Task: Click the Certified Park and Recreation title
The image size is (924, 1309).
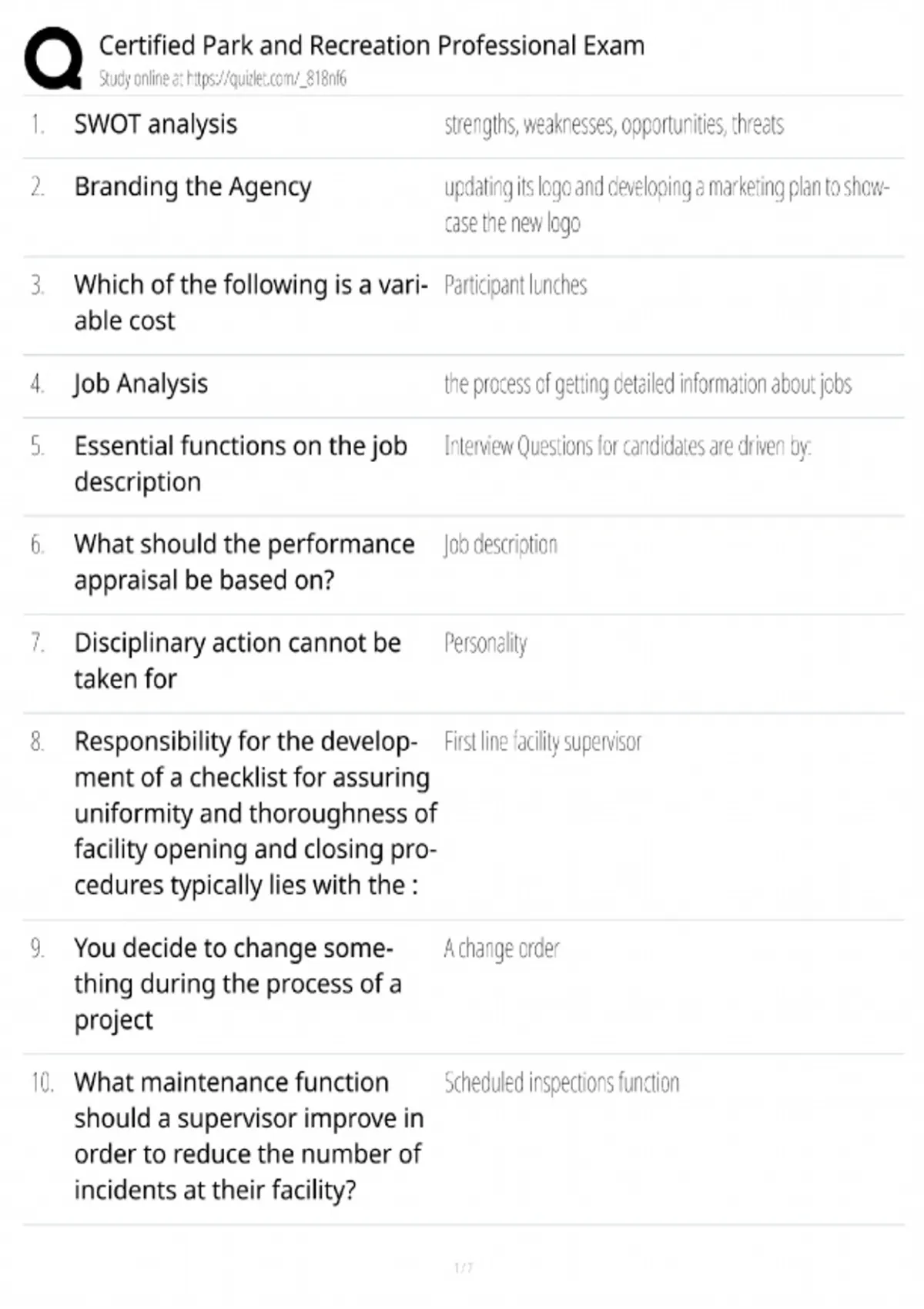Action: click(371, 46)
